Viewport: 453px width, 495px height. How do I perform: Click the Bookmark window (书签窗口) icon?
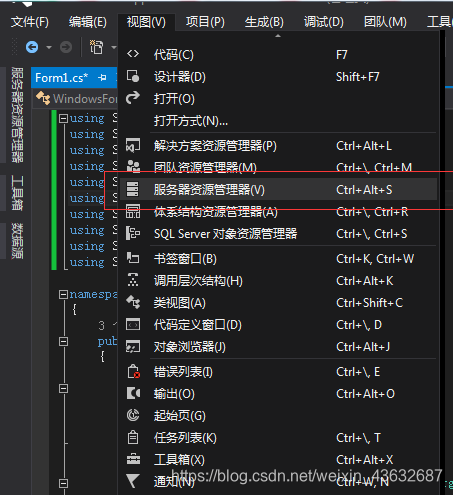[133, 258]
